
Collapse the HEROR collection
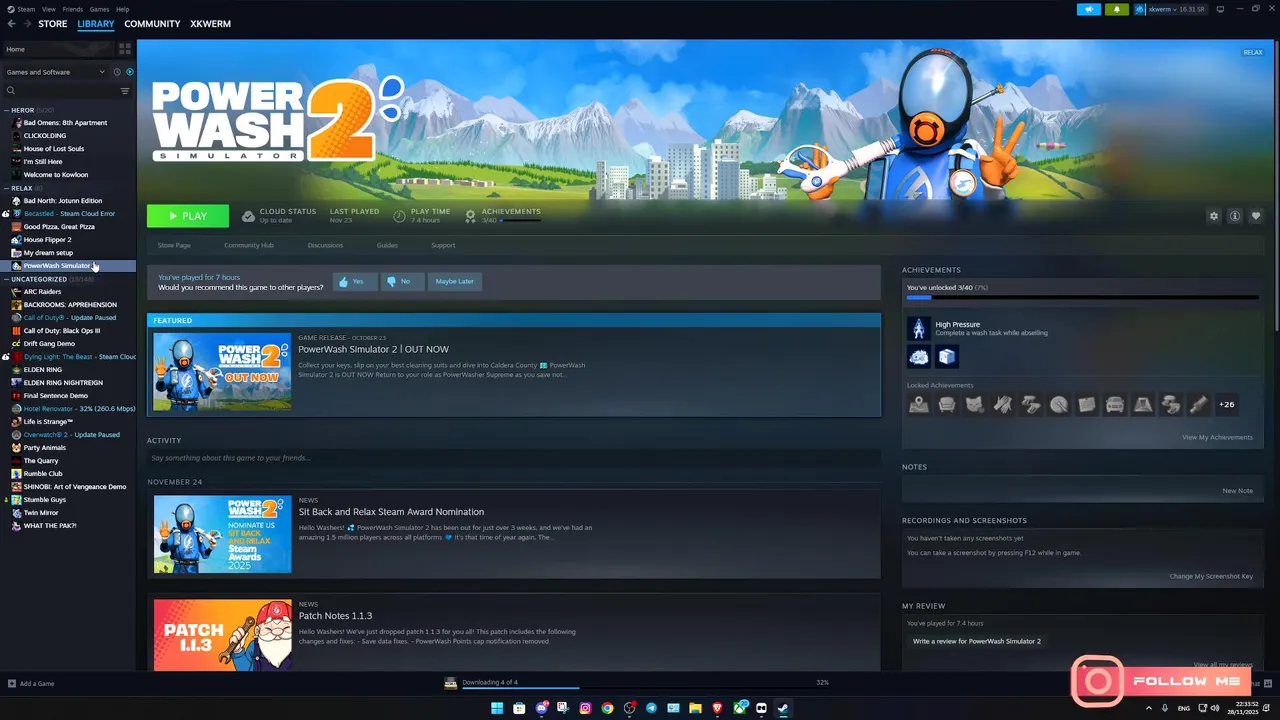pyautogui.click(x=6, y=110)
